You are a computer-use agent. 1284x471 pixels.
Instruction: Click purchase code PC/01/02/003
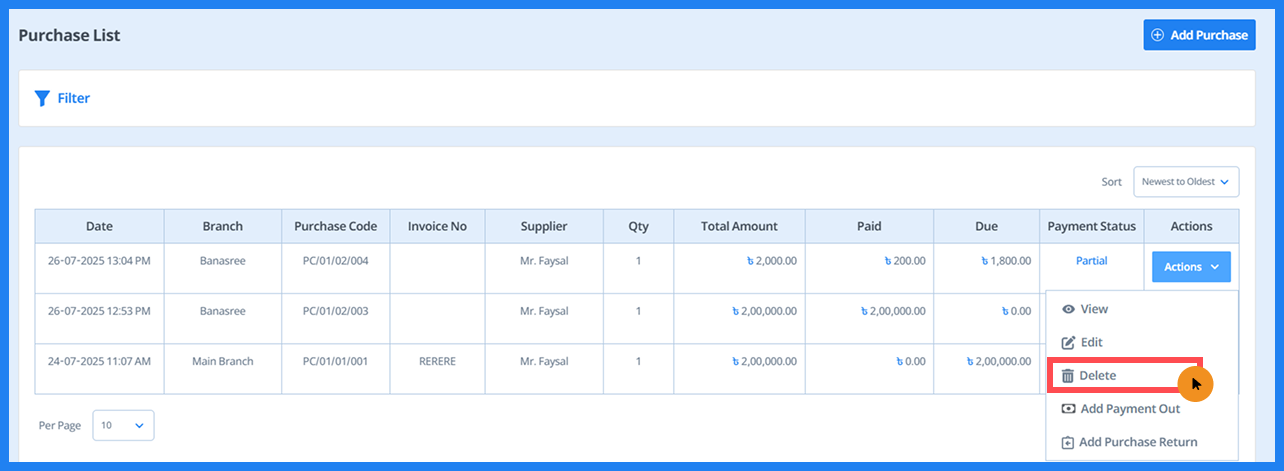[x=335, y=311]
